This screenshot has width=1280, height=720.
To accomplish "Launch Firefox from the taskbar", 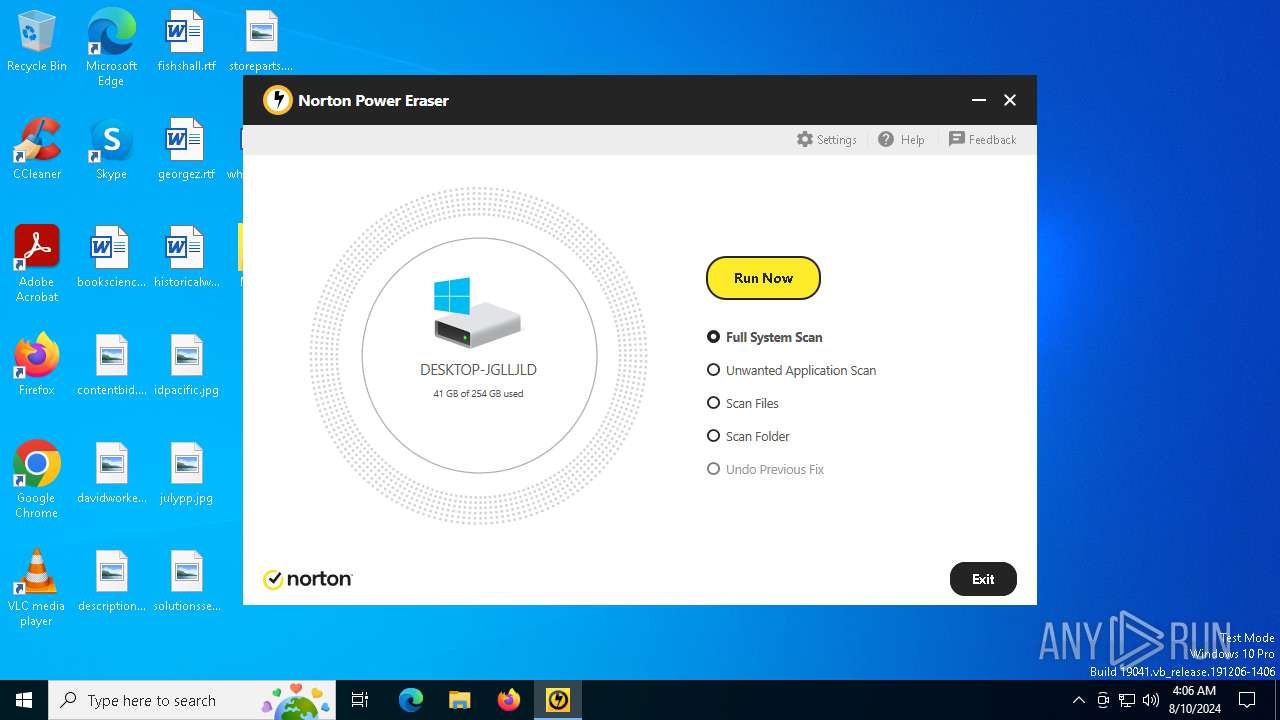I will point(509,700).
